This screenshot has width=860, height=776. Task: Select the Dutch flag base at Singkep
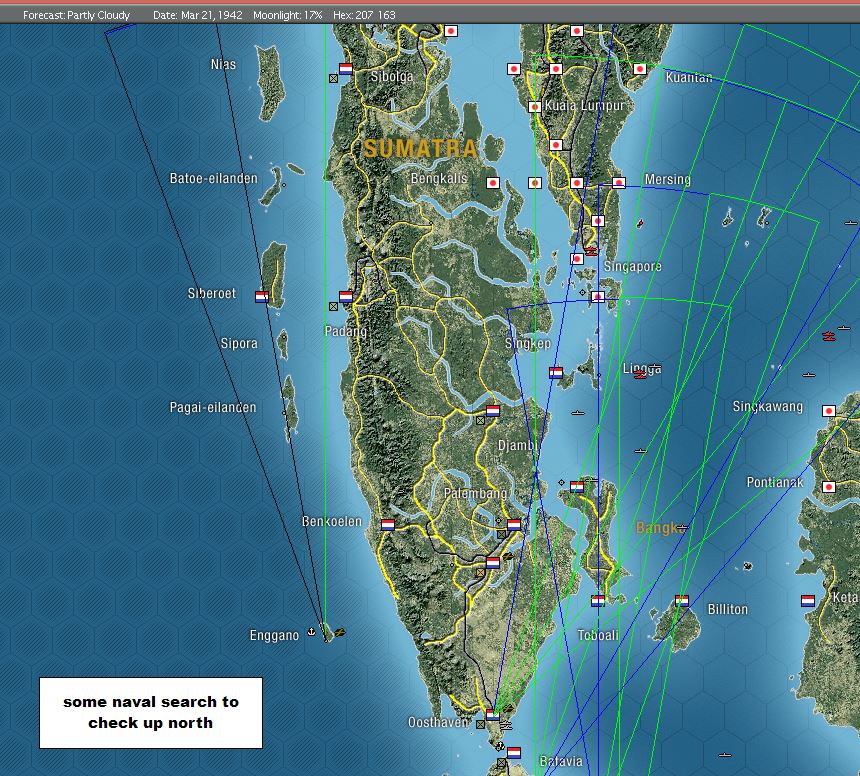(x=556, y=373)
